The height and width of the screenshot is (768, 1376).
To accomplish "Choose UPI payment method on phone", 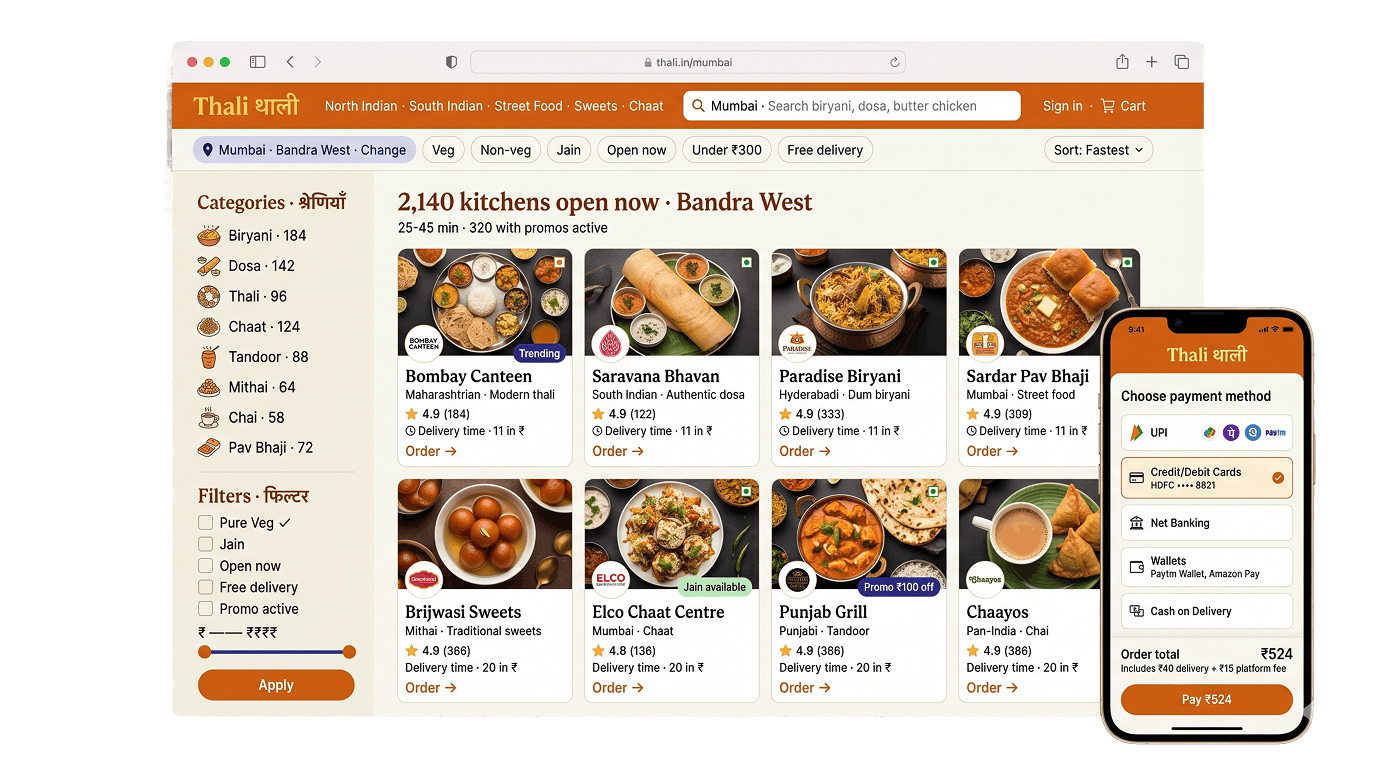I will pos(1207,433).
